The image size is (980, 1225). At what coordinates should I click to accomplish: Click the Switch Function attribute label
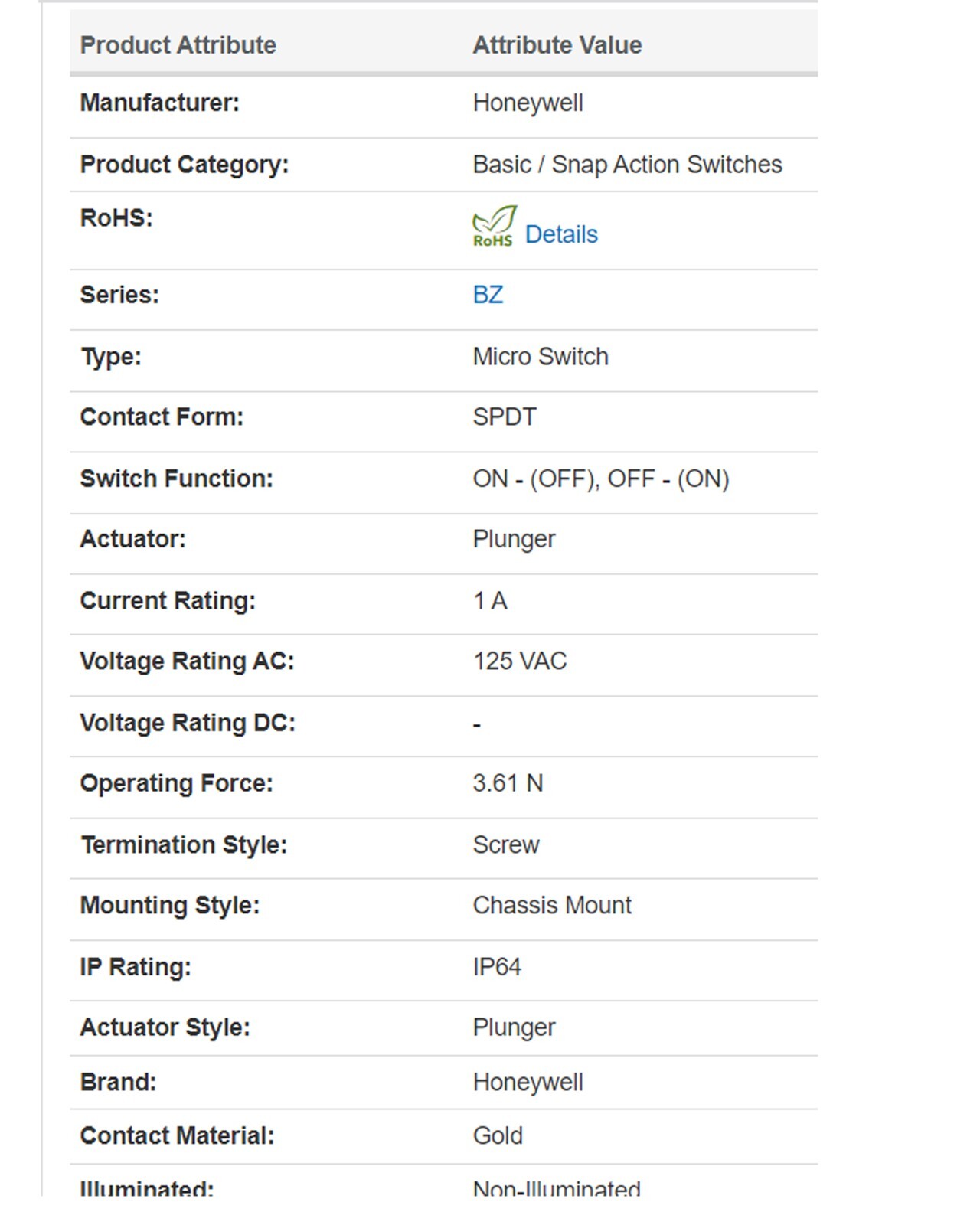(176, 479)
